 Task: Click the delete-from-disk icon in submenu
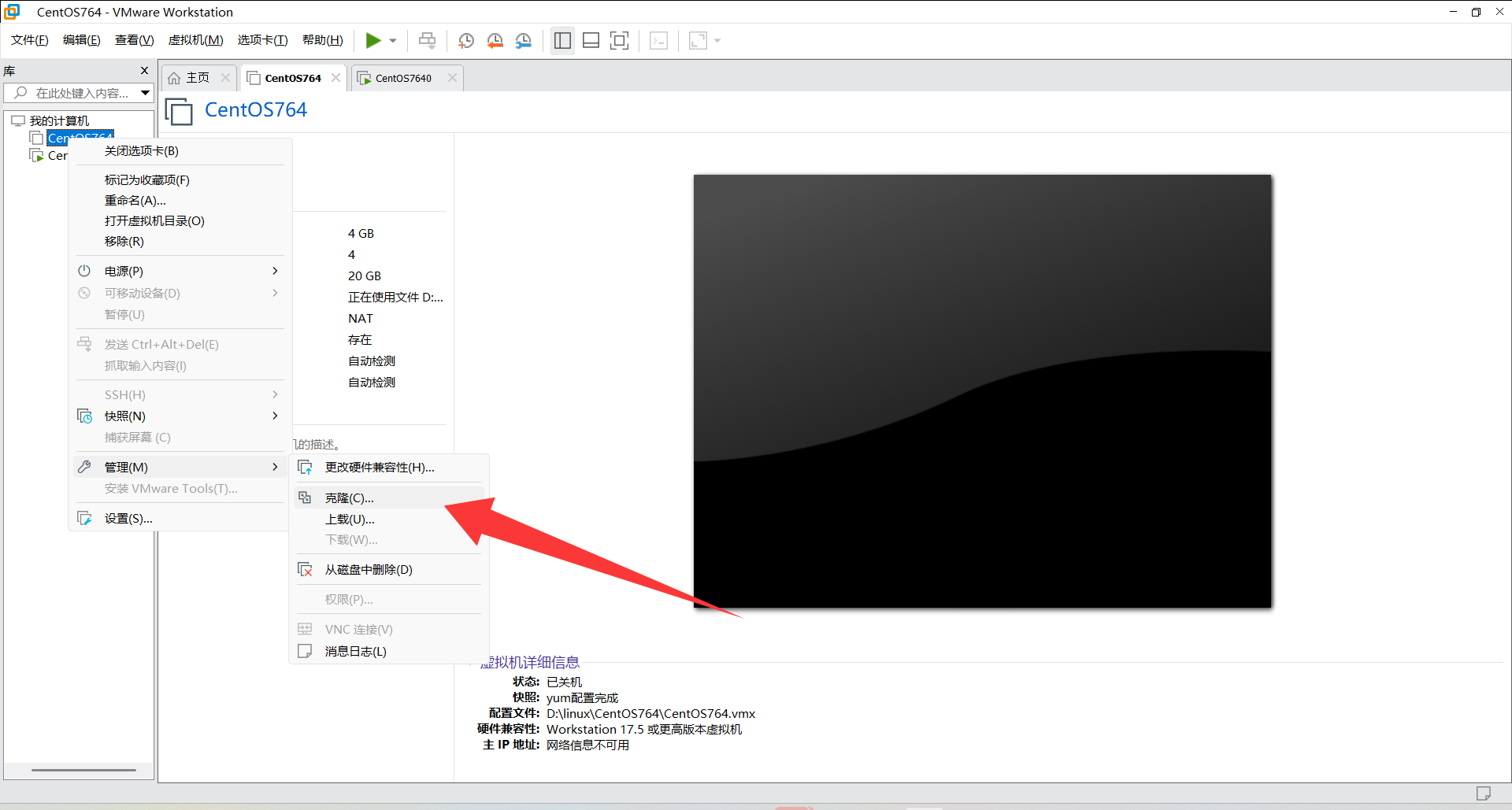pos(305,569)
